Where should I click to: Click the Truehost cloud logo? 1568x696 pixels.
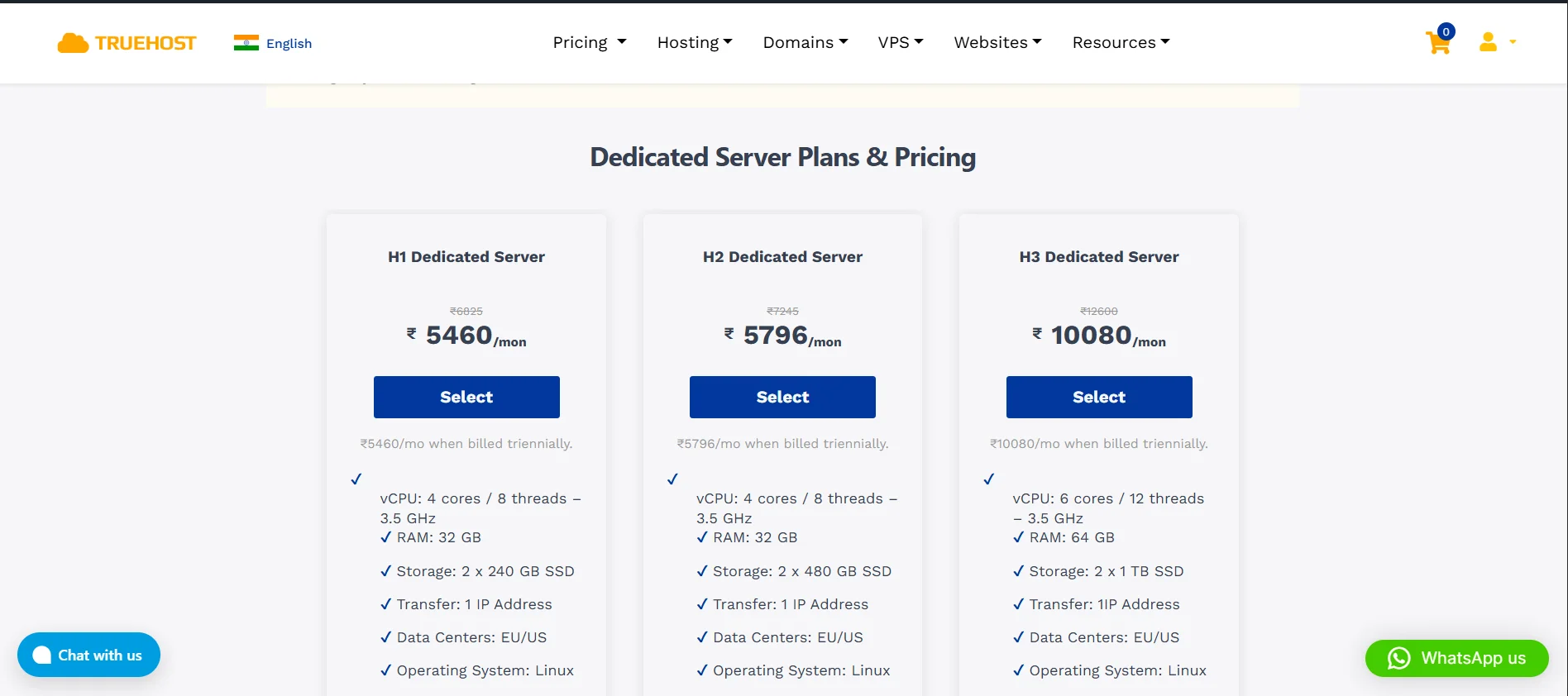pos(73,43)
